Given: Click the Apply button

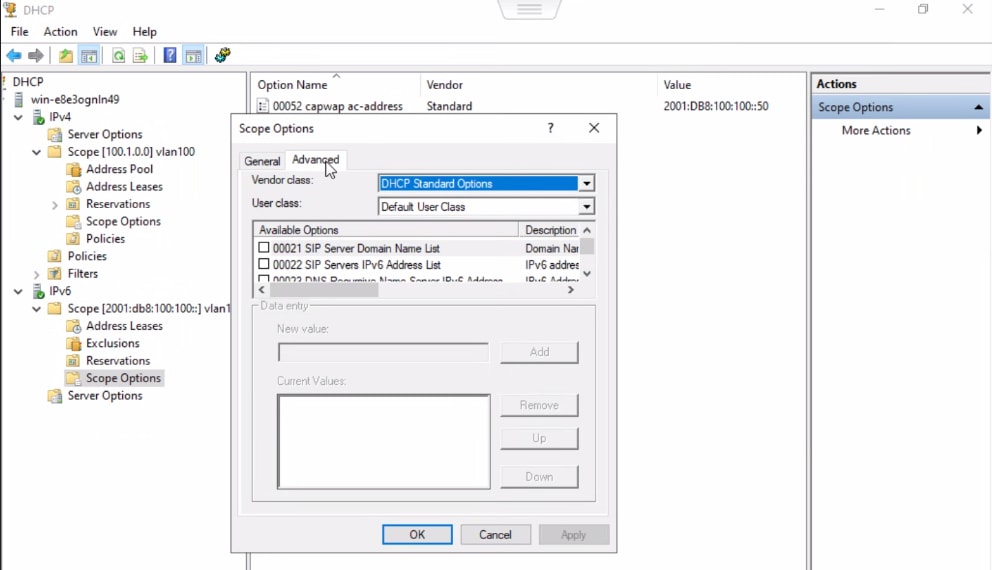Looking at the screenshot, I should pyautogui.click(x=574, y=535).
